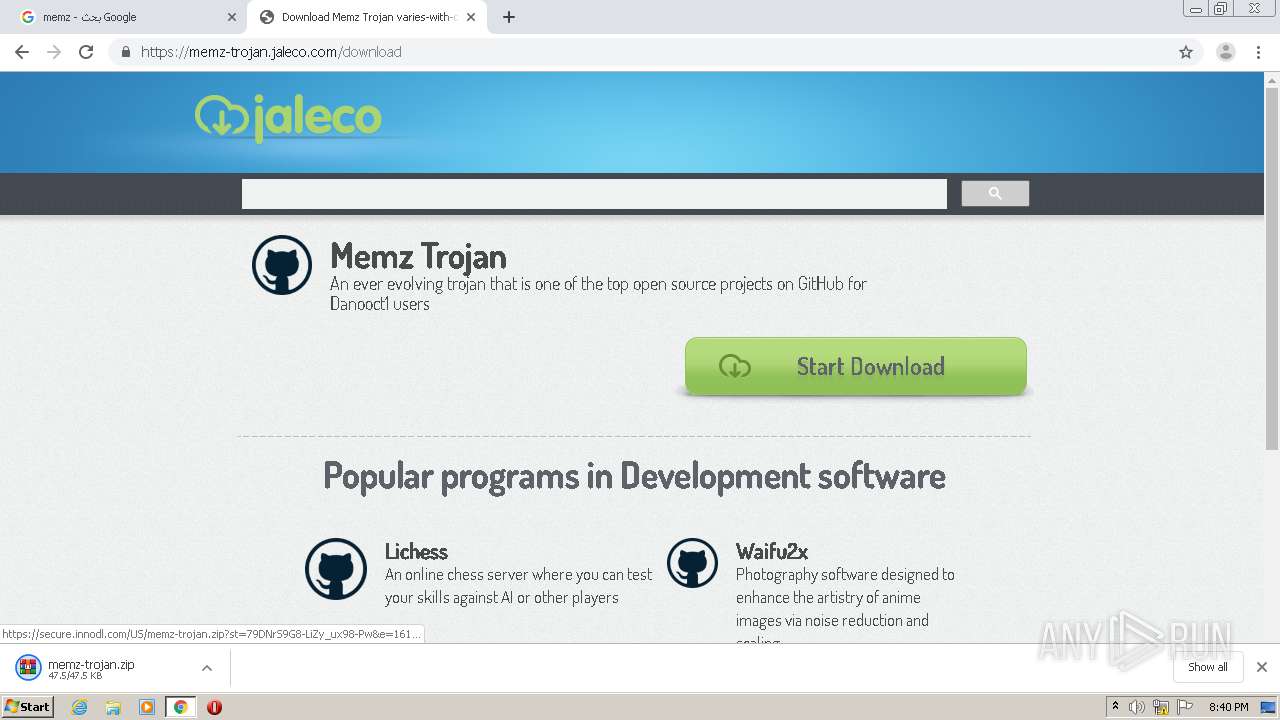This screenshot has height=720, width=1280.
Task: Expand the memz-trojan.zip download options arrow
Action: [207, 668]
